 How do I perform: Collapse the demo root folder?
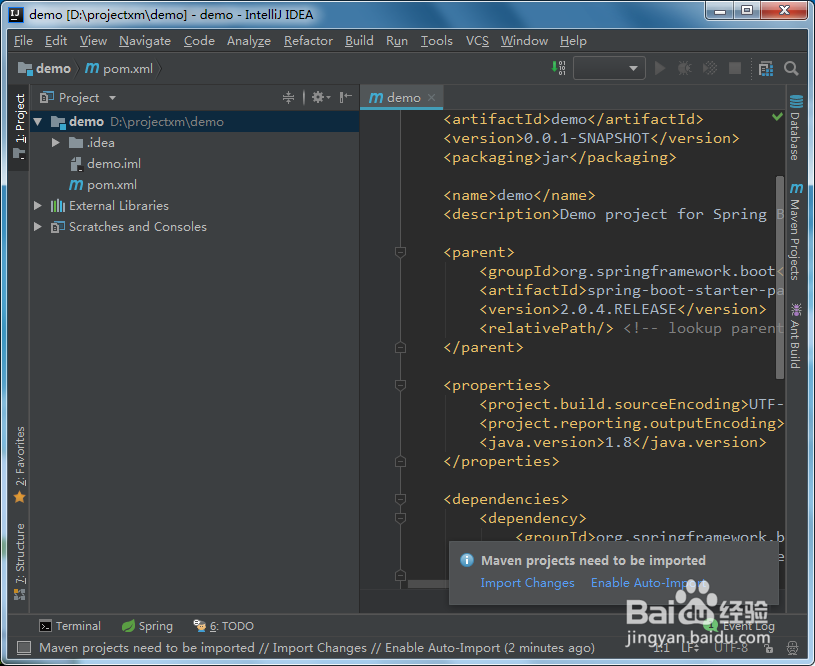[x=38, y=122]
